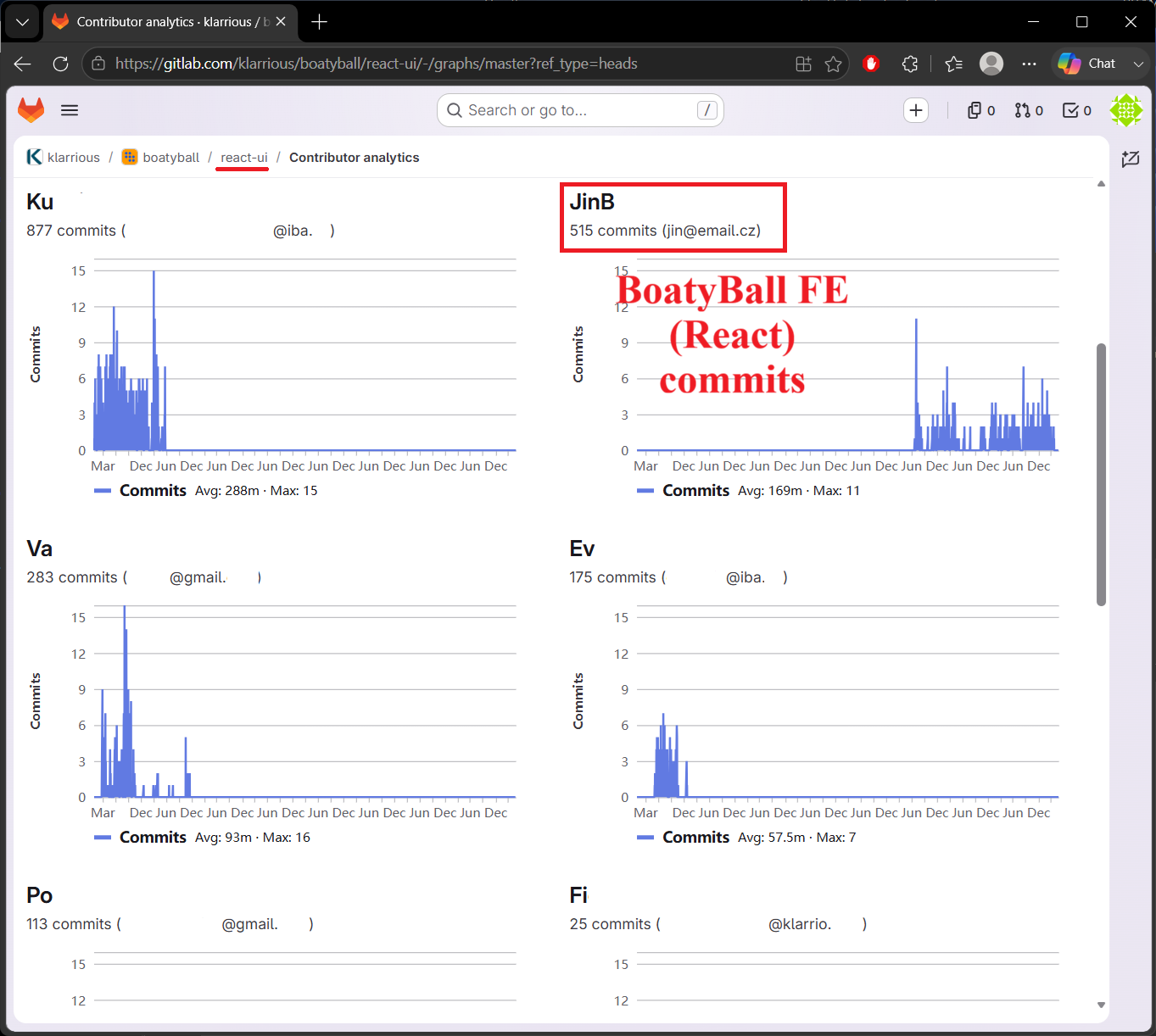Open merge requests counter

pos(1029,110)
